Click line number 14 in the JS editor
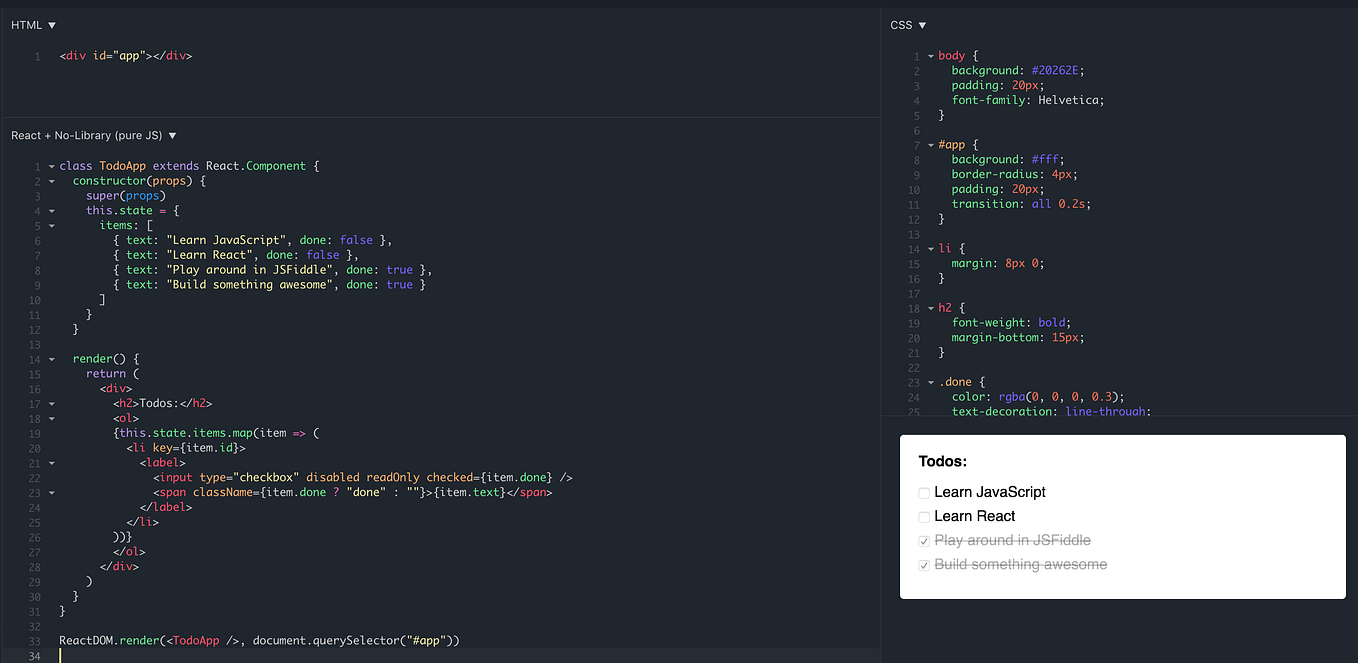Viewport: 1358px width, 663px height. tap(34, 358)
